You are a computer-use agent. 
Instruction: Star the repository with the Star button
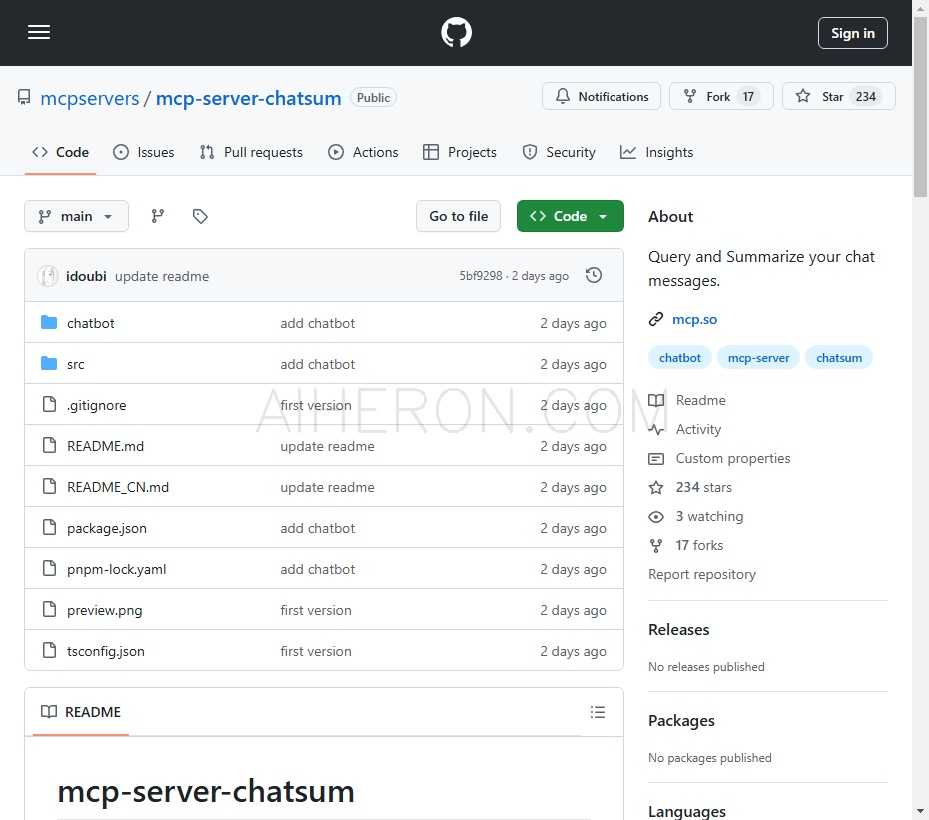838,96
